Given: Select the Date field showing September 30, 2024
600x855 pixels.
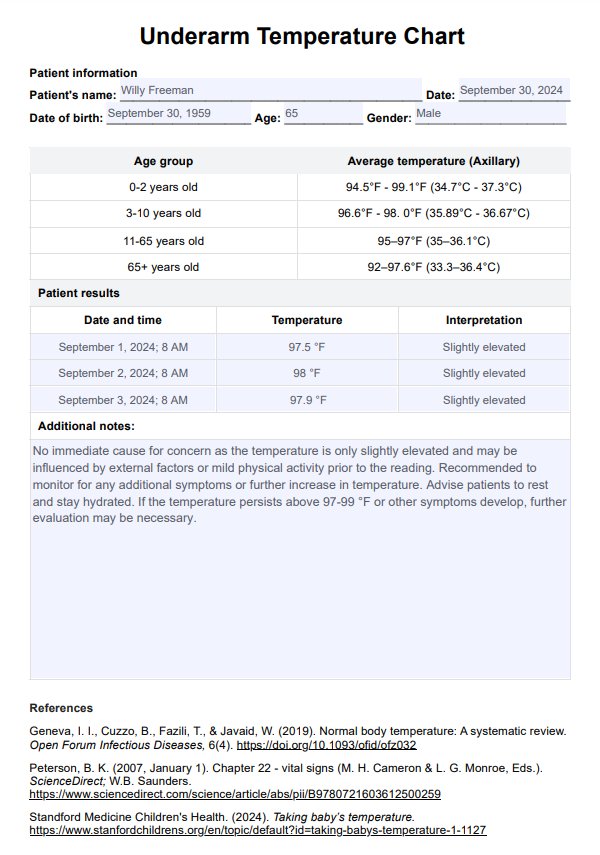Looking at the screenshot, I should [x=513, y=91].
